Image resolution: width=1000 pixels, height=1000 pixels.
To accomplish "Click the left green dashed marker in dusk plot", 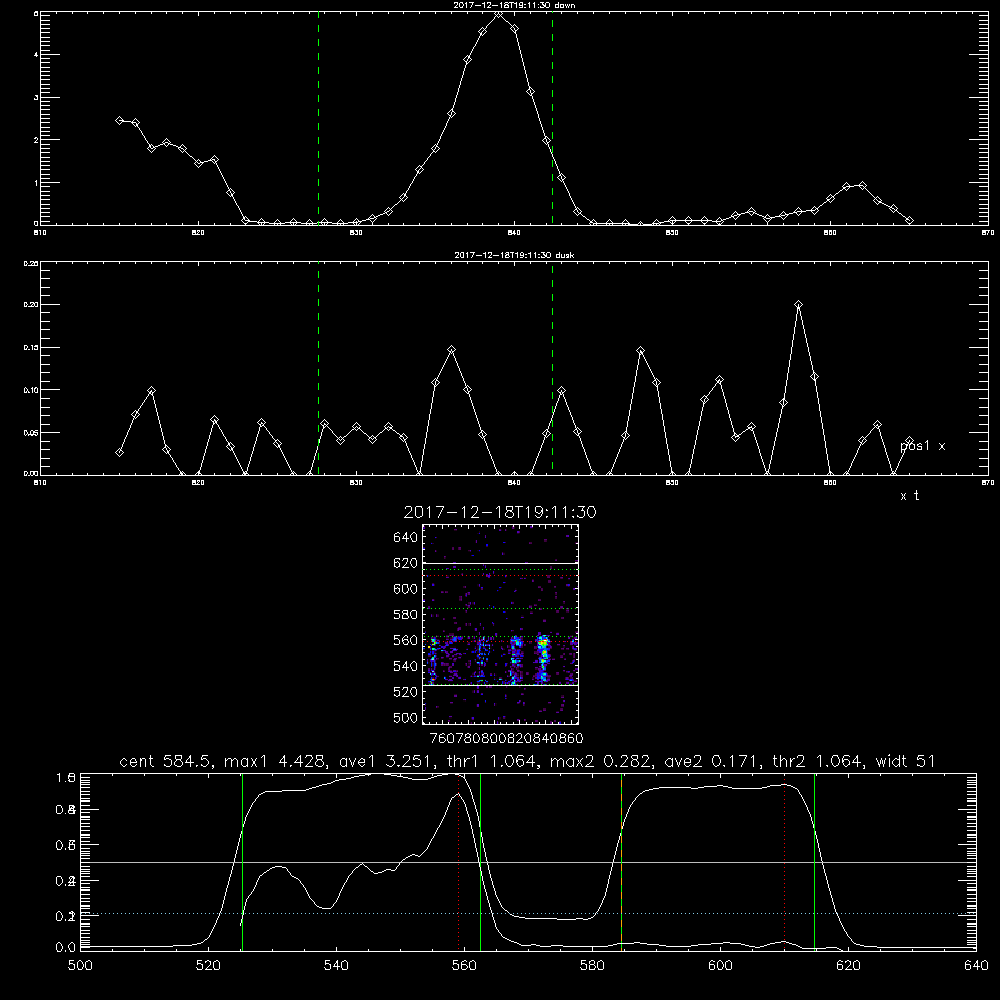I will pos(318,368).
